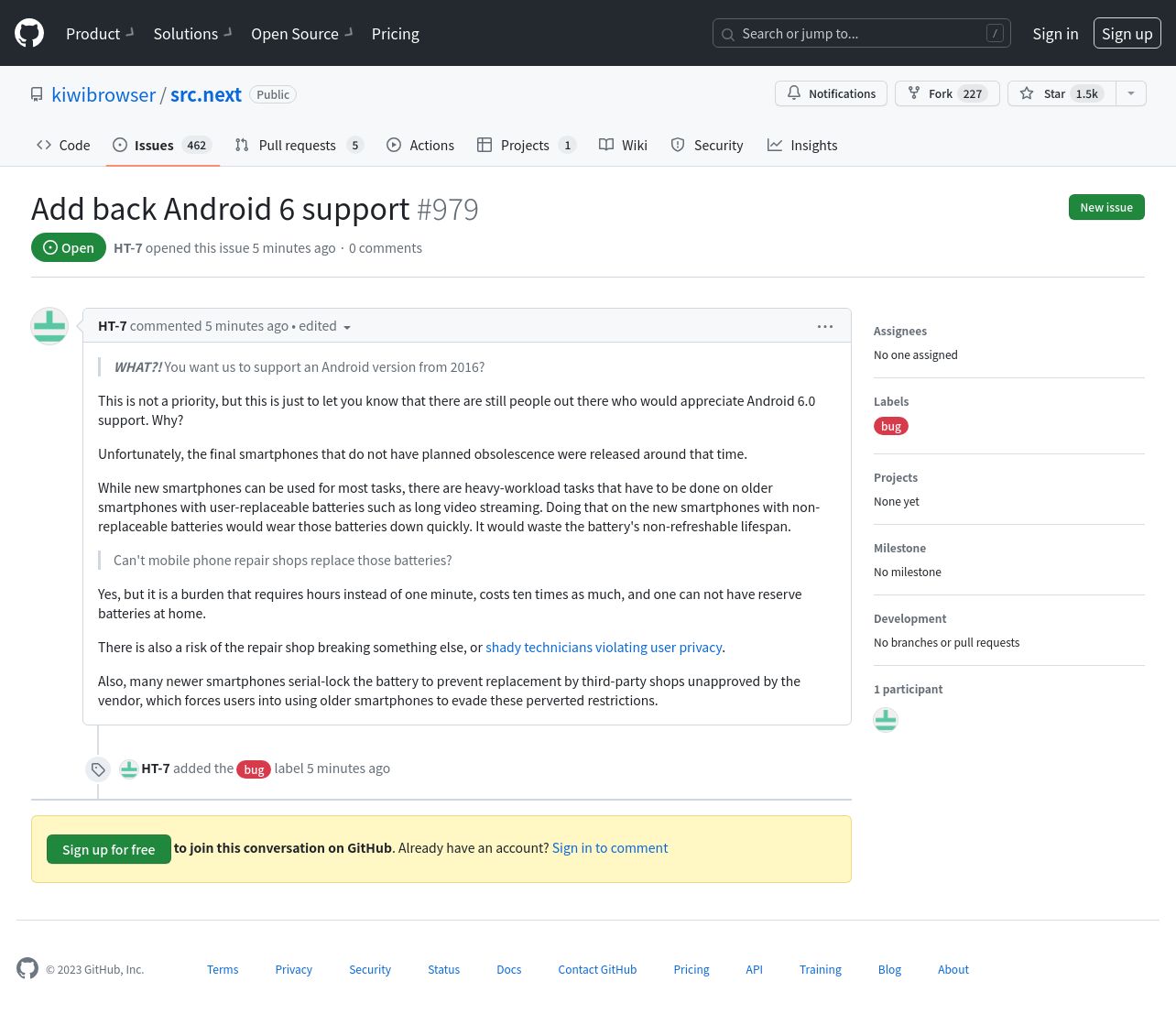Open the Status footer link

point(444,969)
